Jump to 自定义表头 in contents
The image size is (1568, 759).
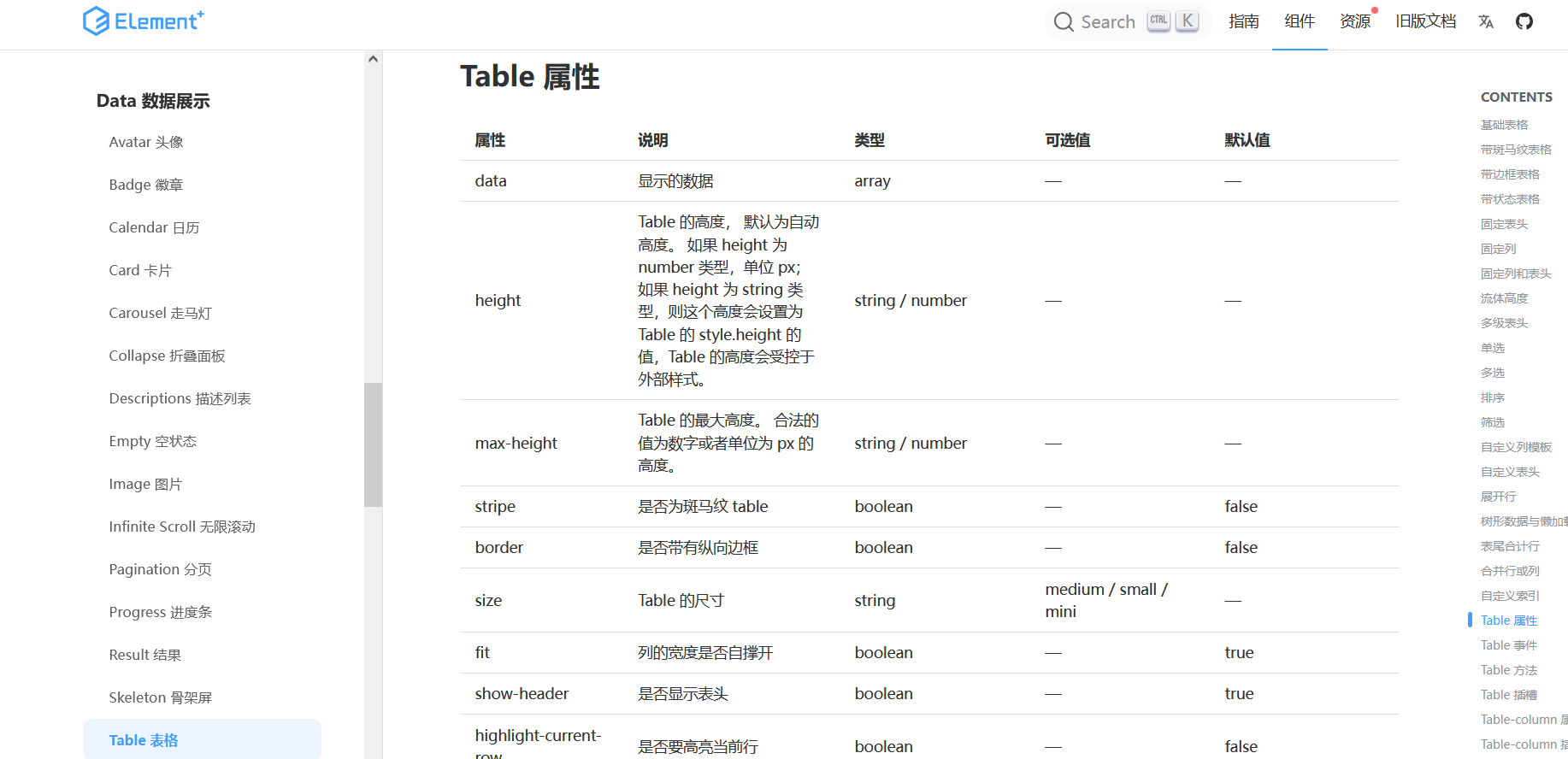pos(1510,472)
